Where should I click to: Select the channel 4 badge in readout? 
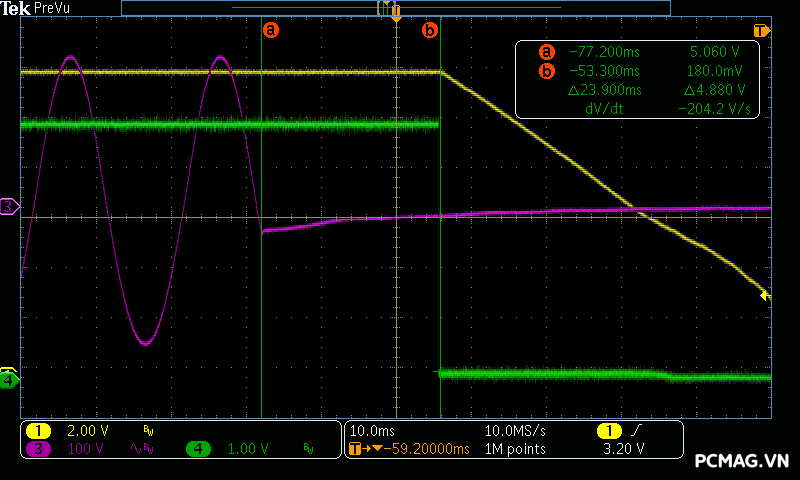[198, 449]
